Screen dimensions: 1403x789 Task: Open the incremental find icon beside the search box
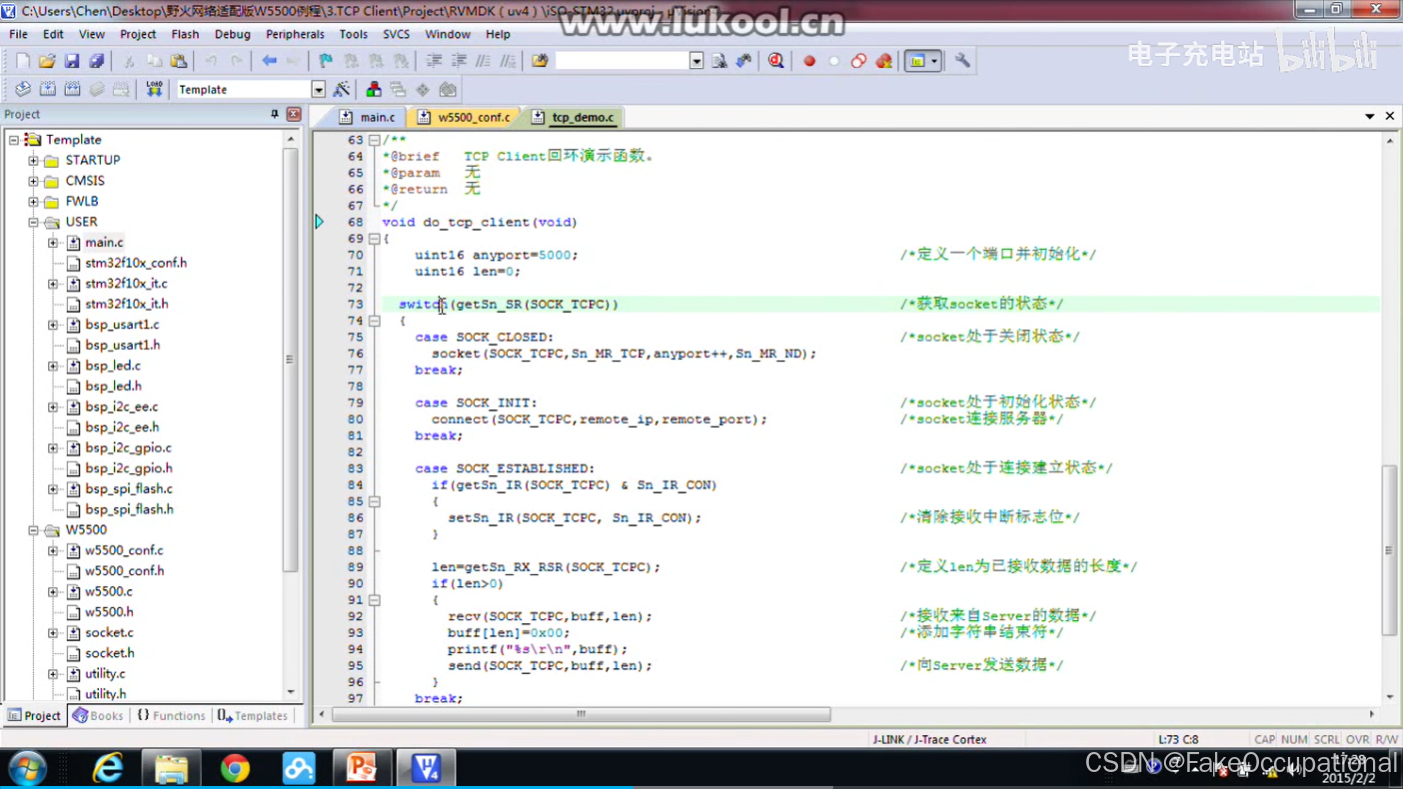click(x=743, y=61)
